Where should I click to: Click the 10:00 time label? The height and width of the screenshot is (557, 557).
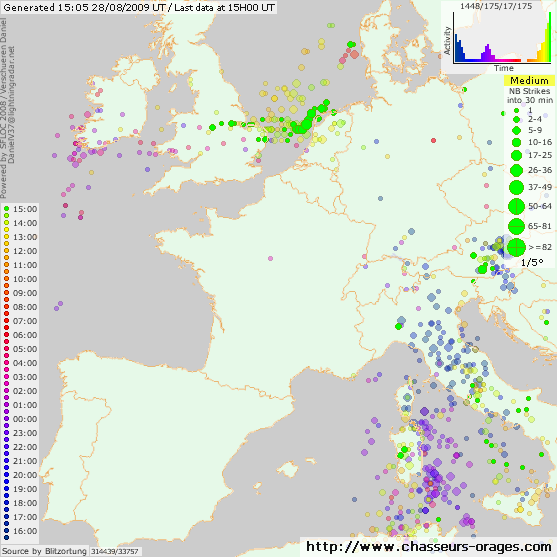[25, 279]
